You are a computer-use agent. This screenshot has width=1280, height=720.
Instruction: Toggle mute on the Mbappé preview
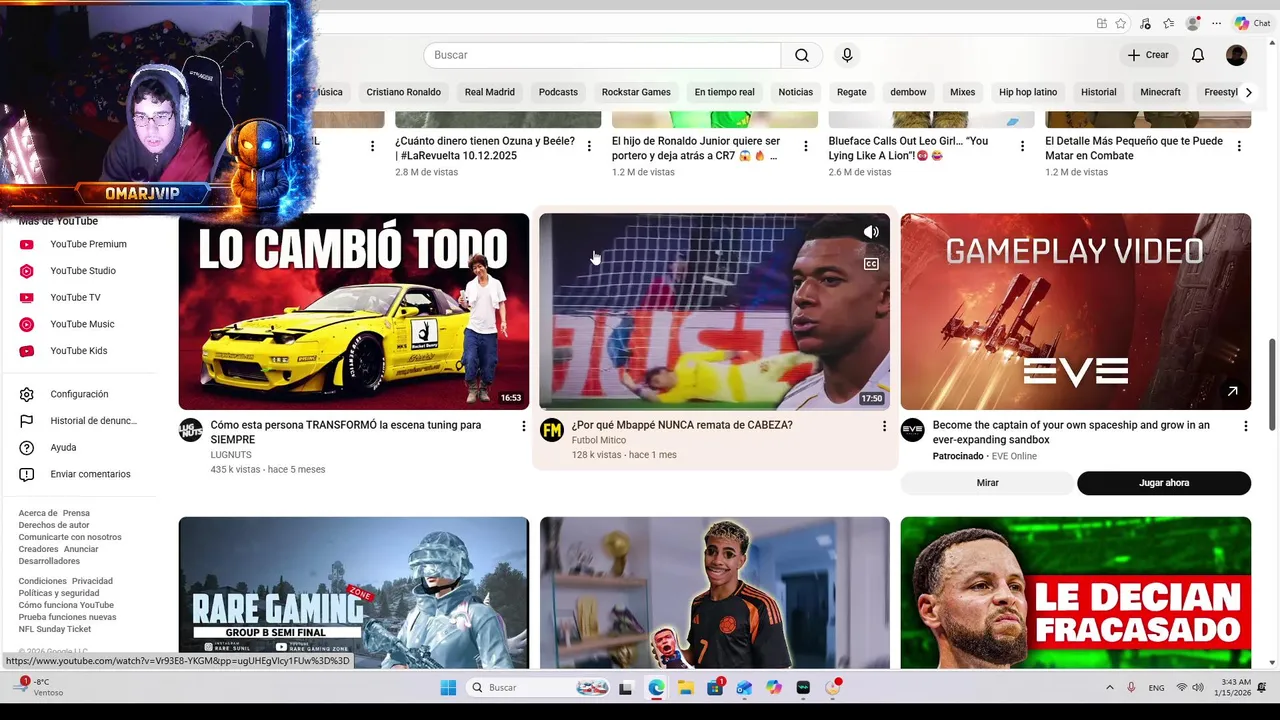coord(871,232)
